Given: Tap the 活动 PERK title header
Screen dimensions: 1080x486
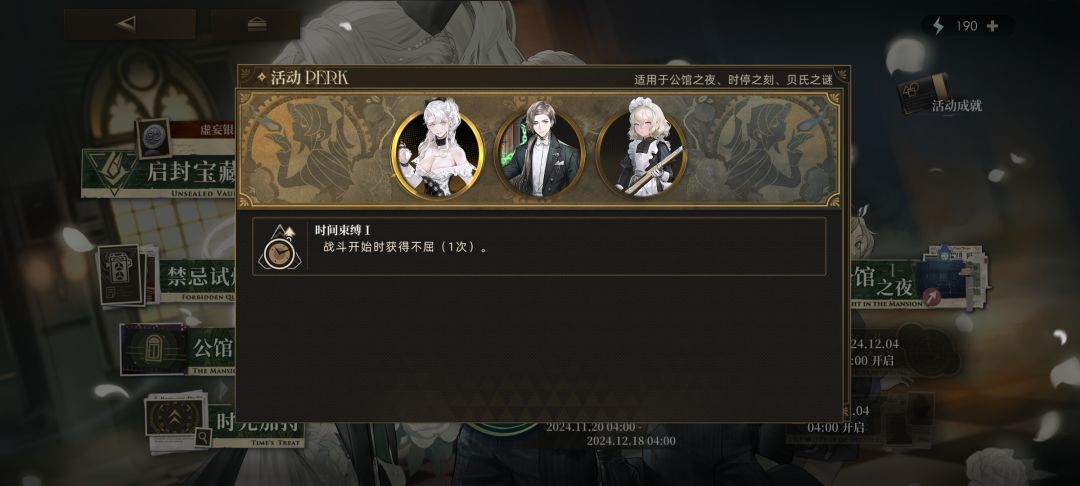Looking at the screenshot, I should tap(303, 78).
